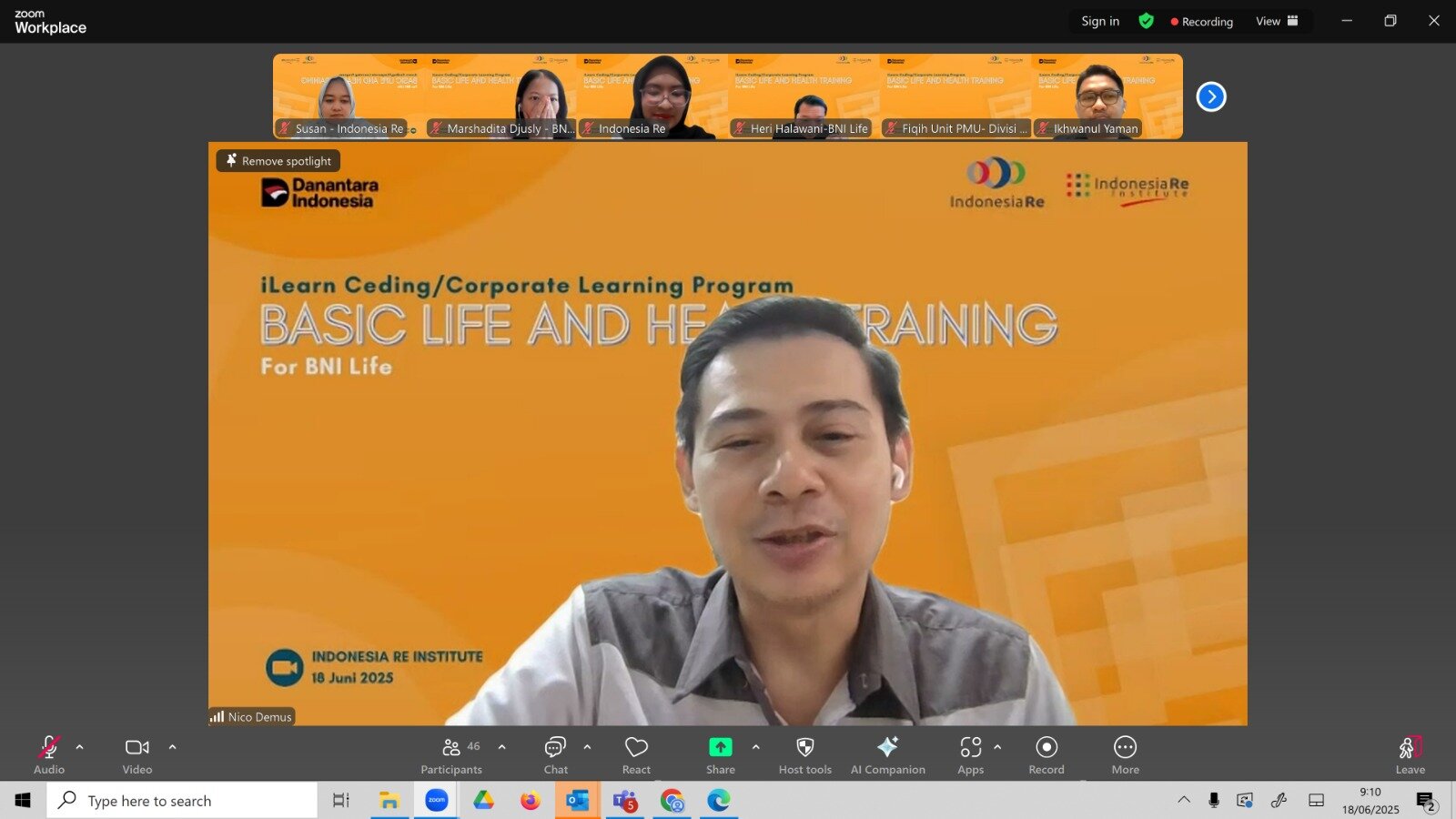Open the More options menu
Screen dimensions: 1456x819
coord(1125,755)
